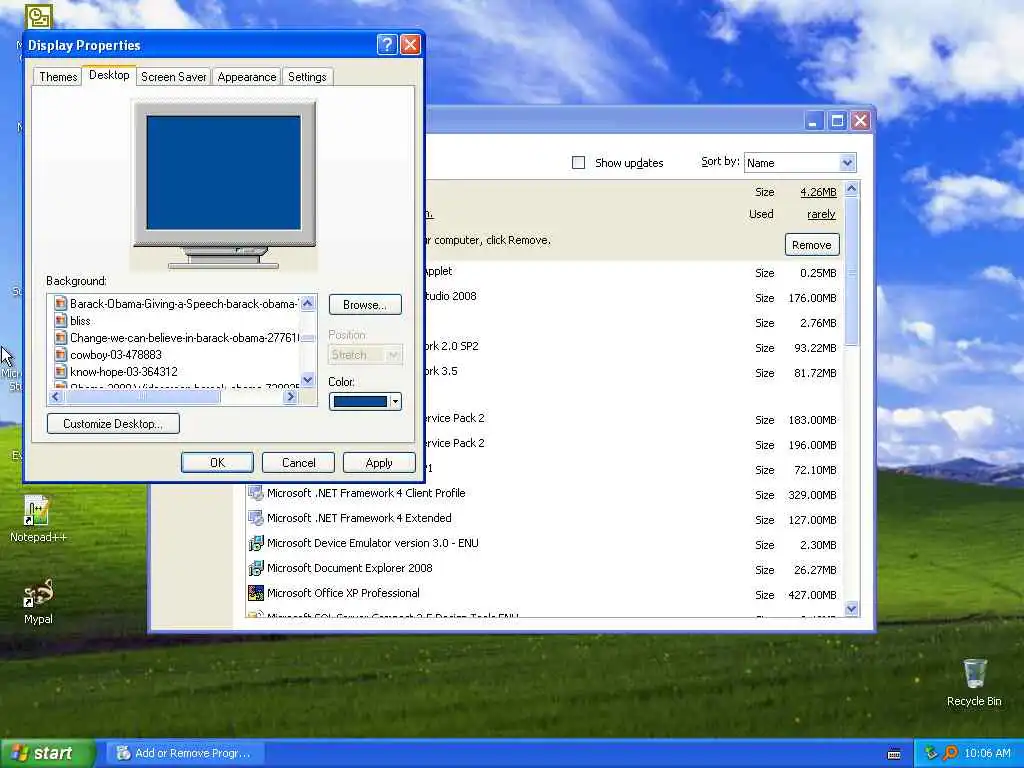Open the Sort by Name dropdown
Viewport: 1024px width, 768px height.
point(800,163)
